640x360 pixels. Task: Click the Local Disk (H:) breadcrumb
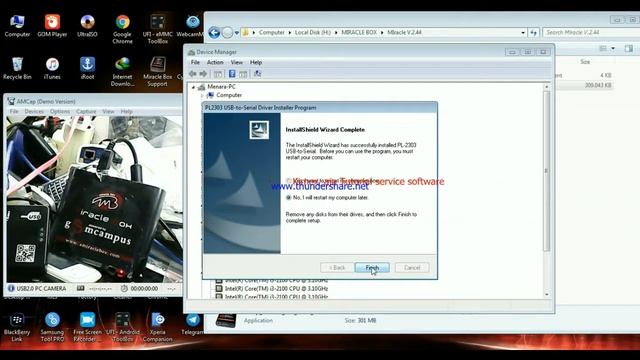tap(313, 32)
